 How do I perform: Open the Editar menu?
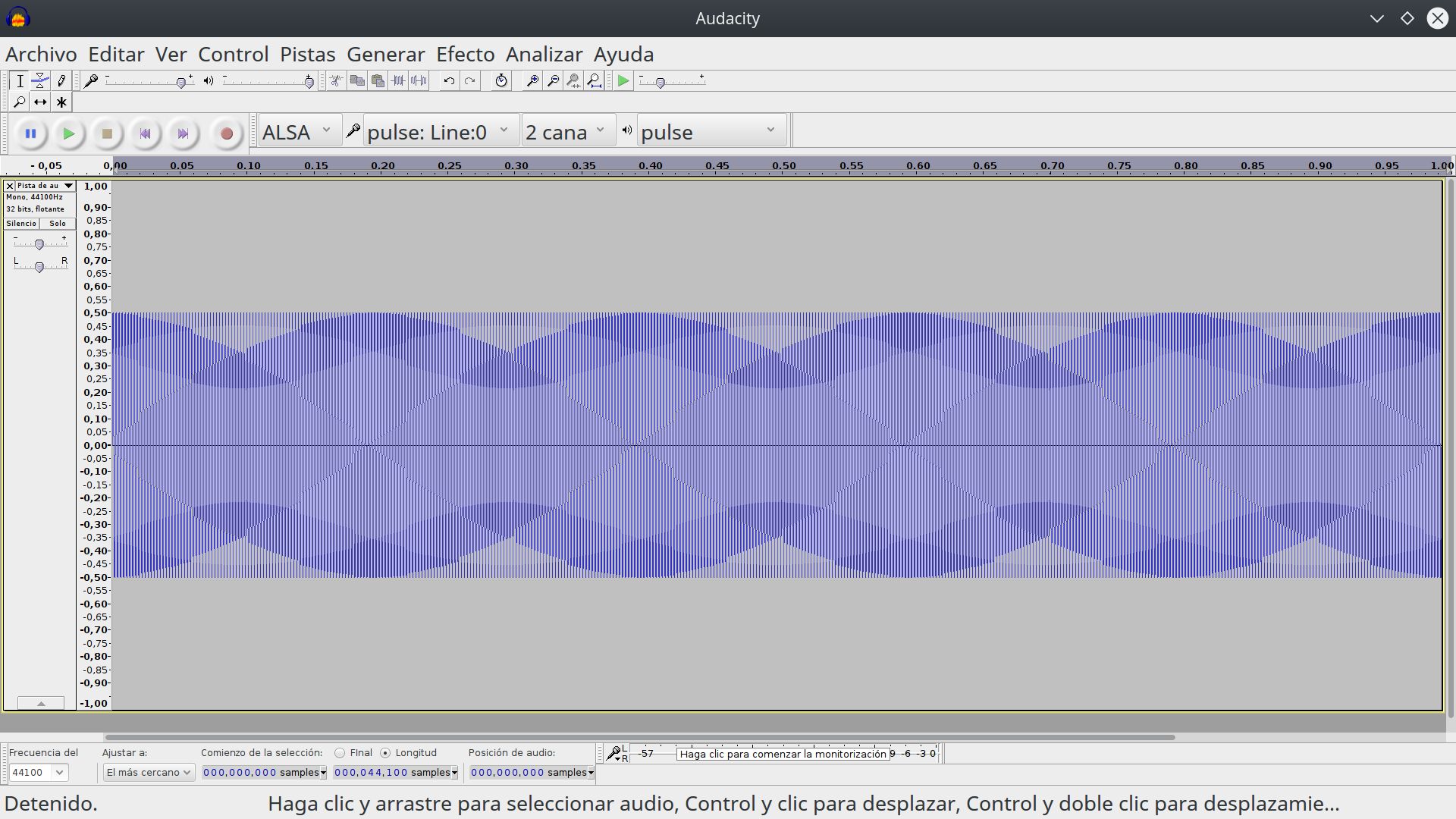pos(116,55)
